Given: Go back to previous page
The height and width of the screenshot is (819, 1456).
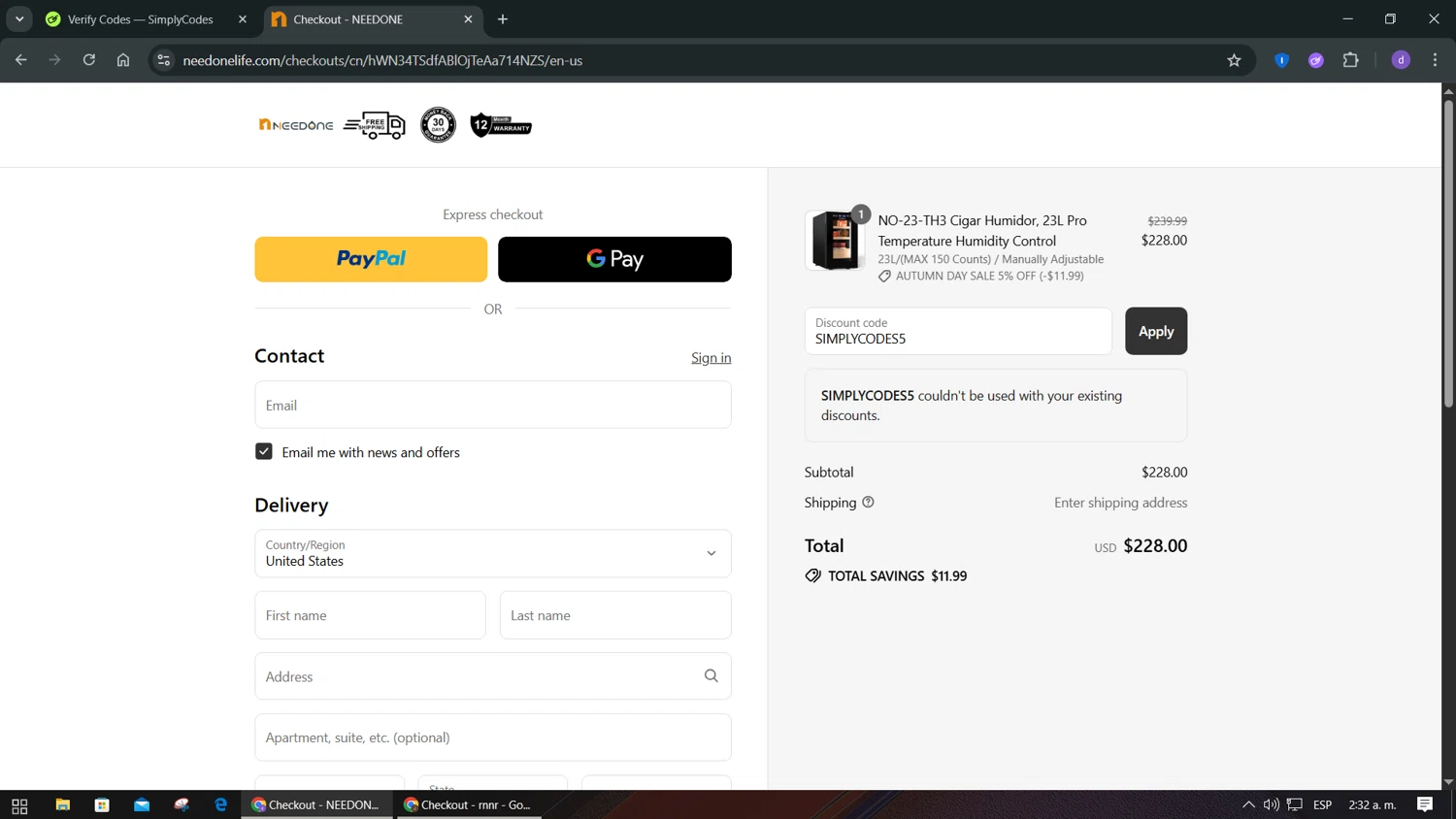Looking at the screenshot, I should coord(21,60).
